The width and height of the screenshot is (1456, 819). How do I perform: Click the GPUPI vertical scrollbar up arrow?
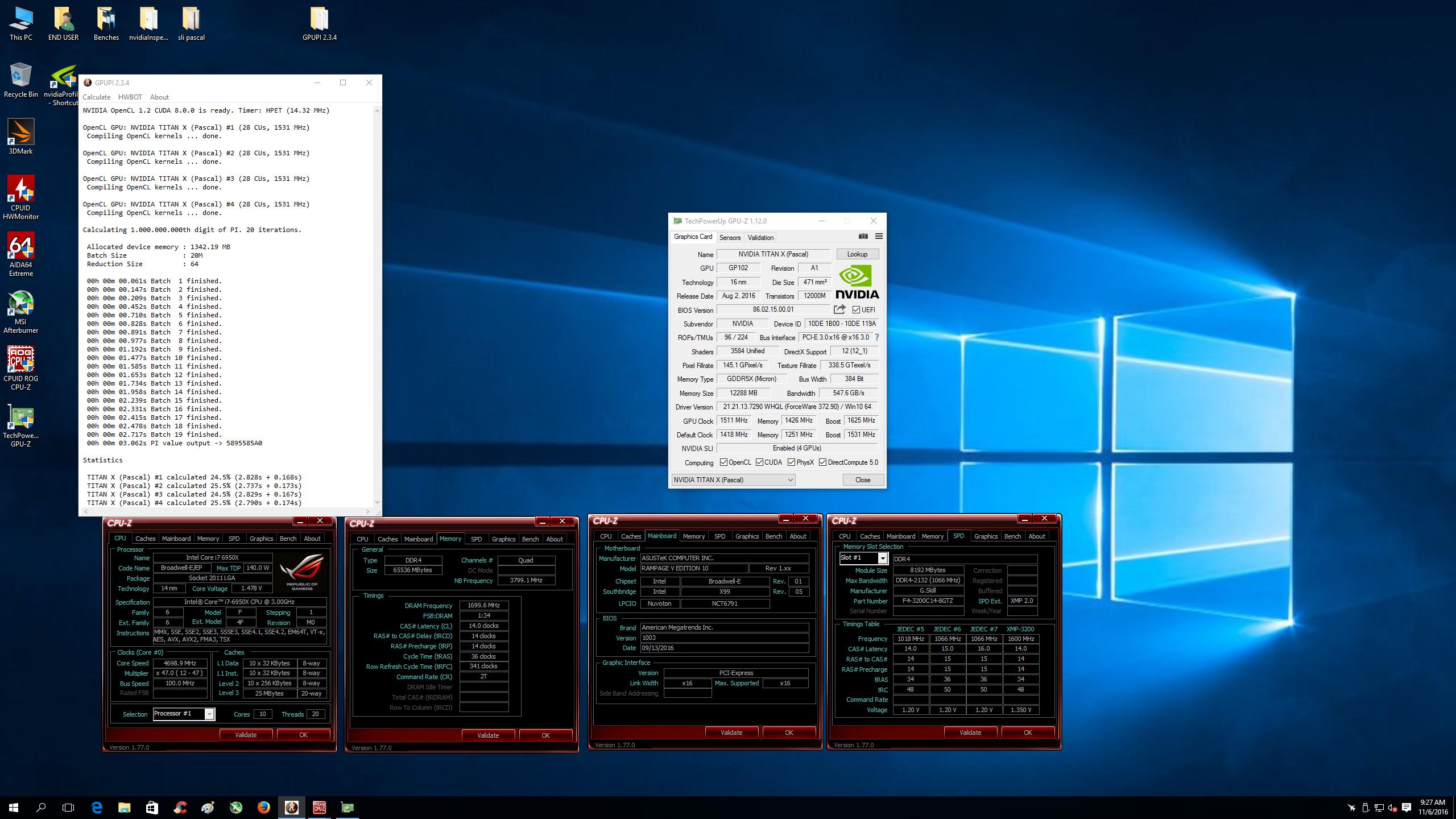tap(377, 110)
